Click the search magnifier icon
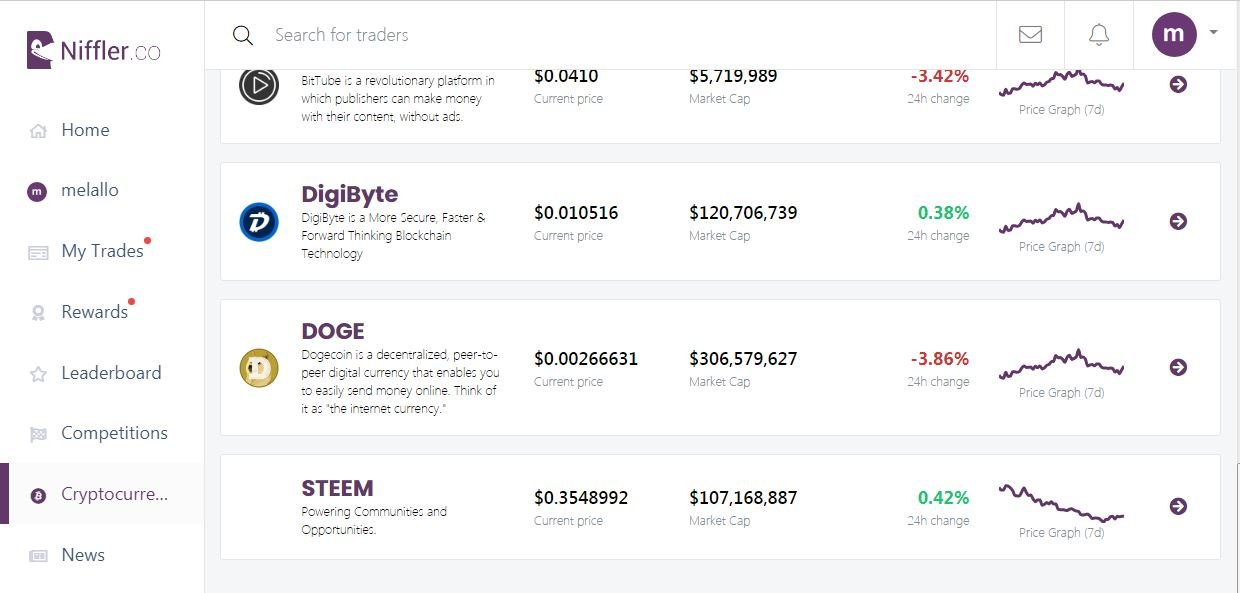Viewport: 1240px width, 593px height. click(x=243, y=36)
